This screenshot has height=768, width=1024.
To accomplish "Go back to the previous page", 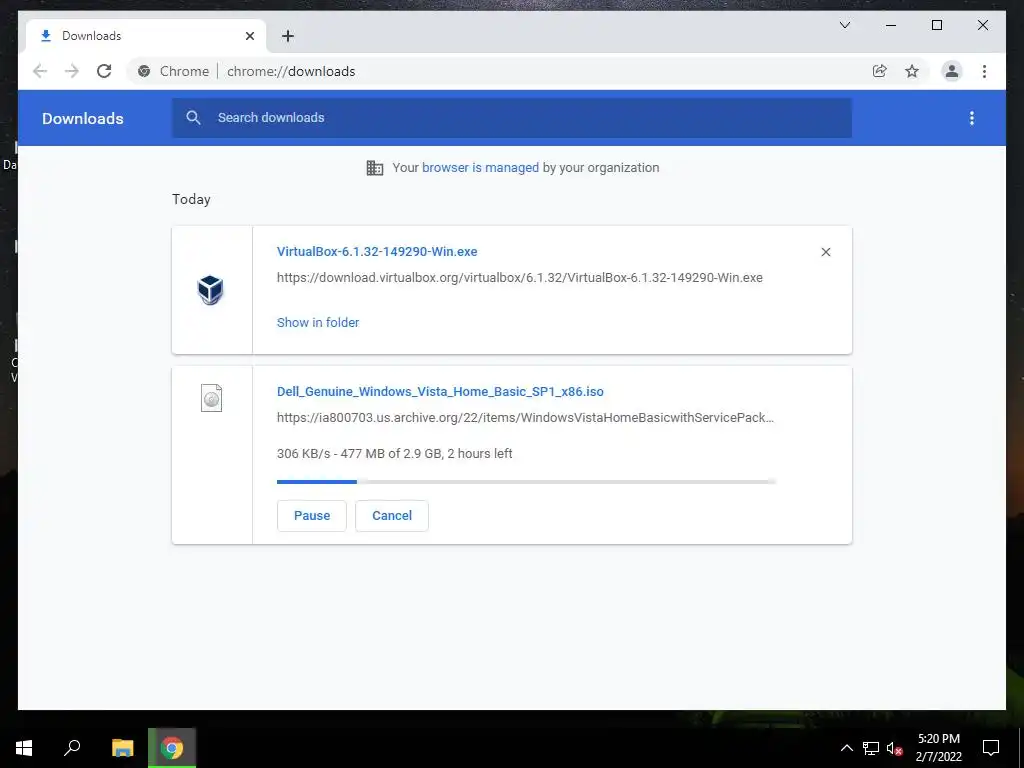I will point(40,71).
